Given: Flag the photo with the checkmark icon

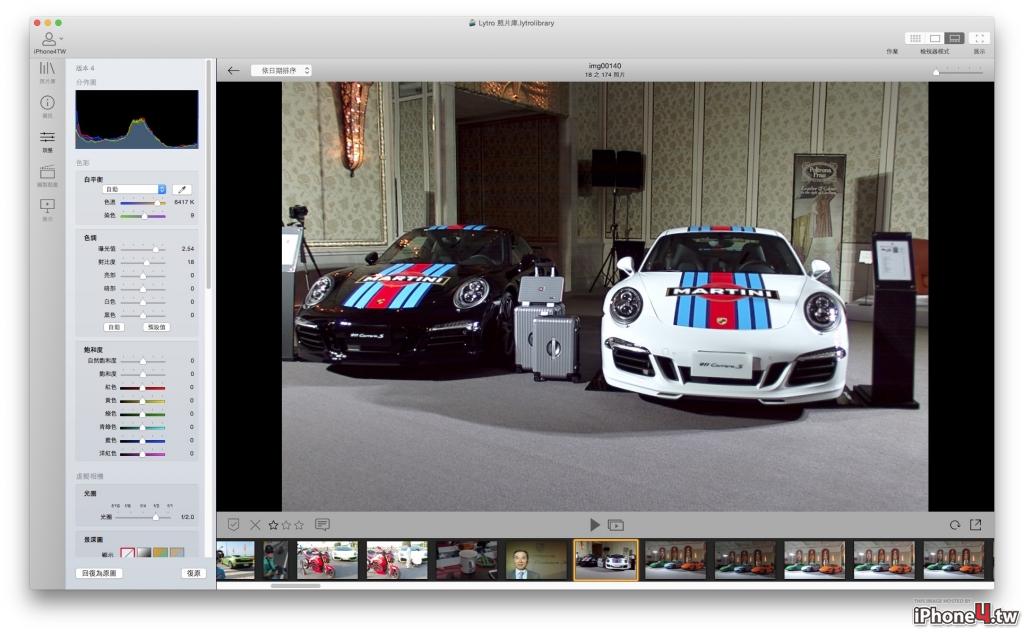Looking at the screenshot, I should click(233, 525).
